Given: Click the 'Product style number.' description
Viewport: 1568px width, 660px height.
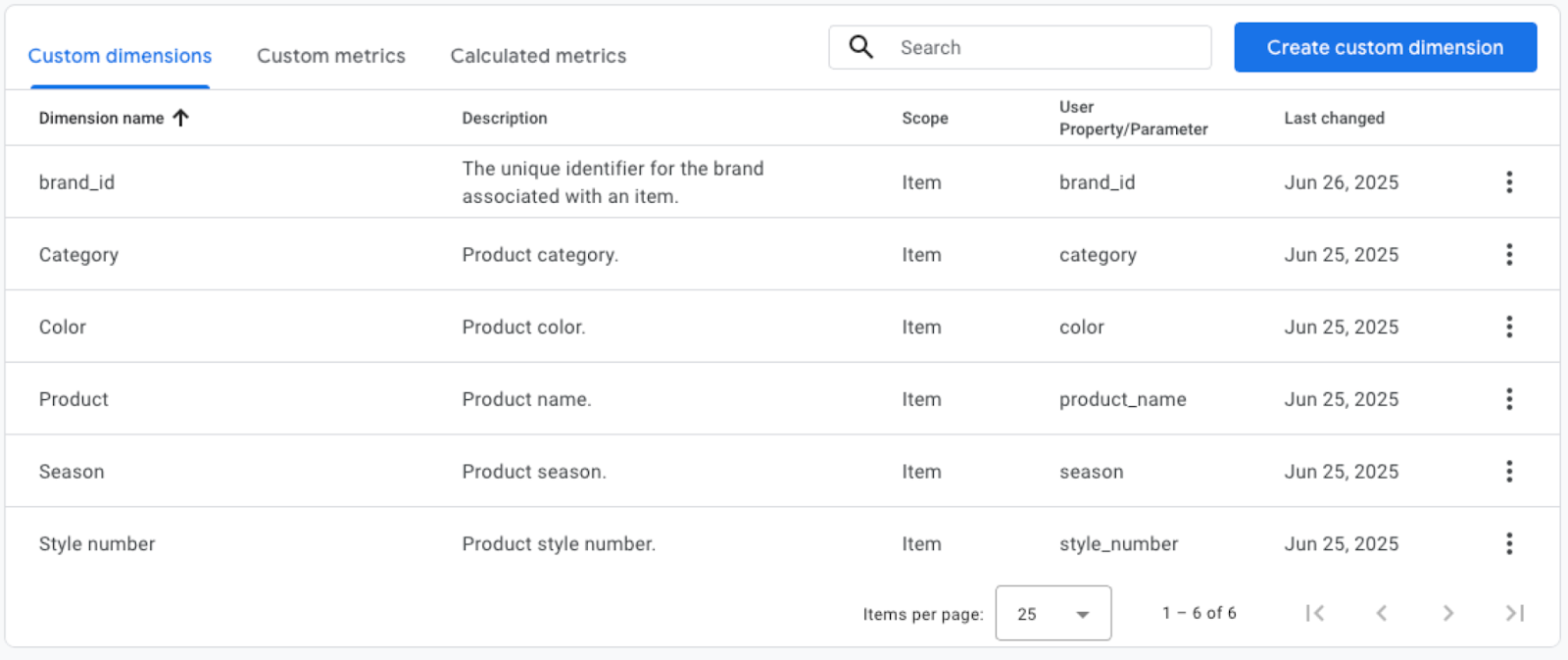Looking at the screenshot, I should click(x=559, y=543).
